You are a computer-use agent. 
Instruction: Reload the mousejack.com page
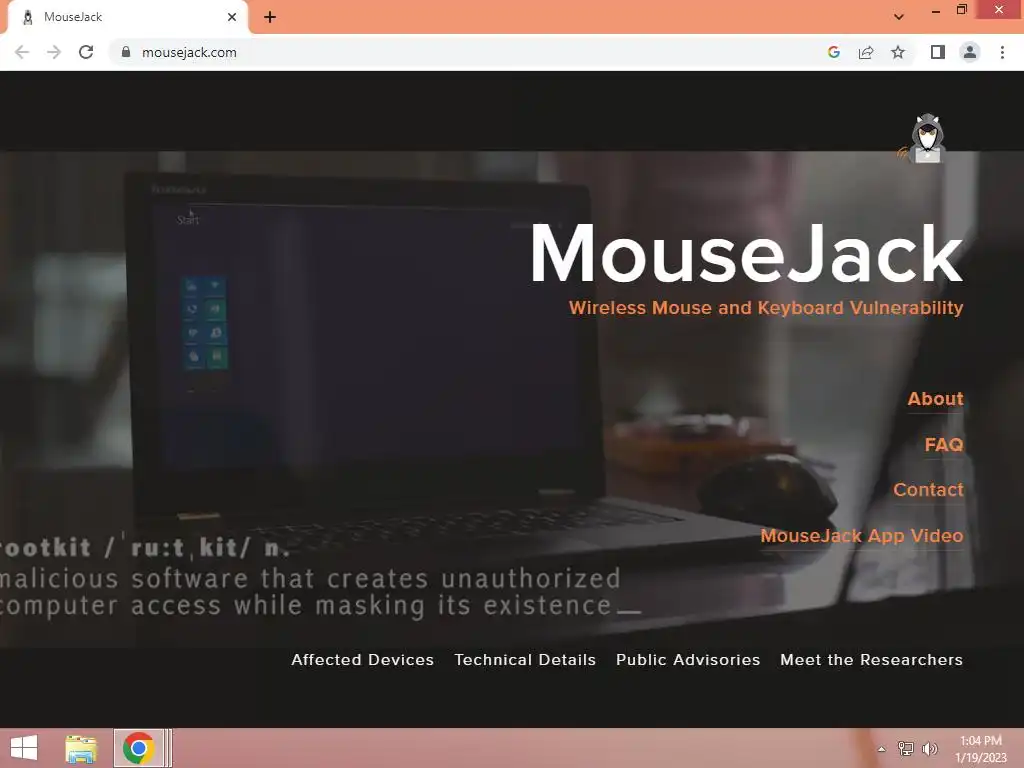pos(86,52)
